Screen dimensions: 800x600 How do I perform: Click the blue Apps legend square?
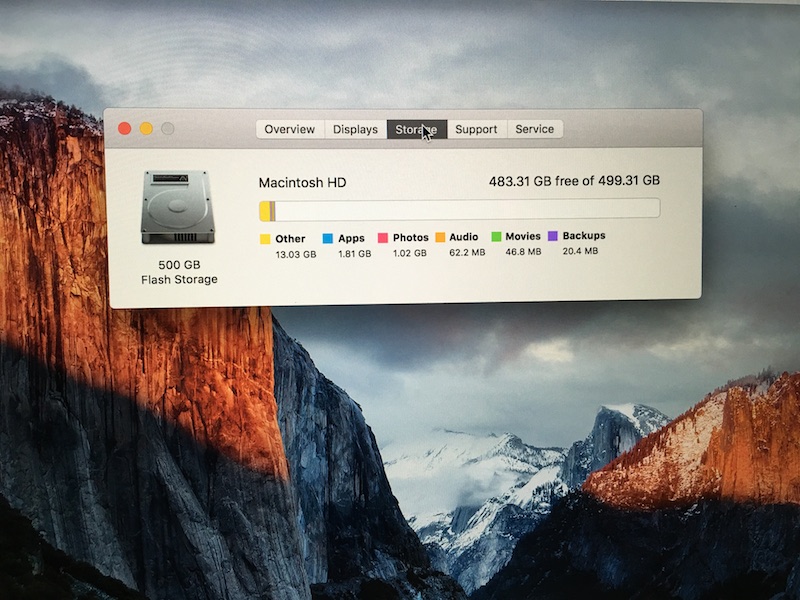(x=327, y=239)
